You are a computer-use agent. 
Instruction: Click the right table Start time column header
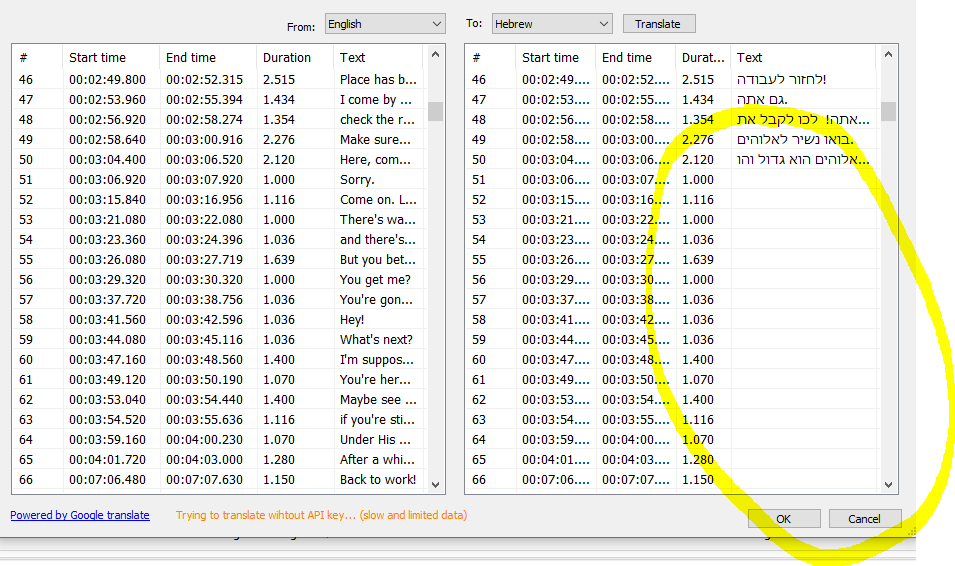point(555,57)
